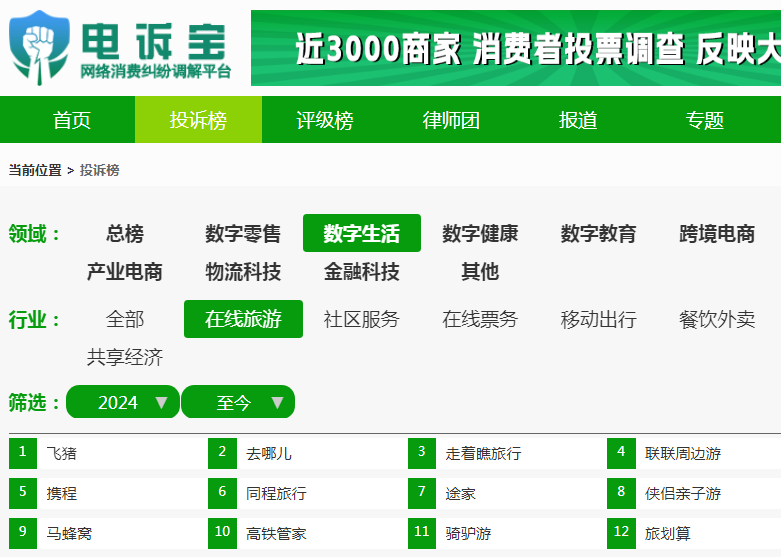The image size is (781, 557).
Task: Select the 跨境电商 domain
Action: pyautogui.click(x=717, y=233)
